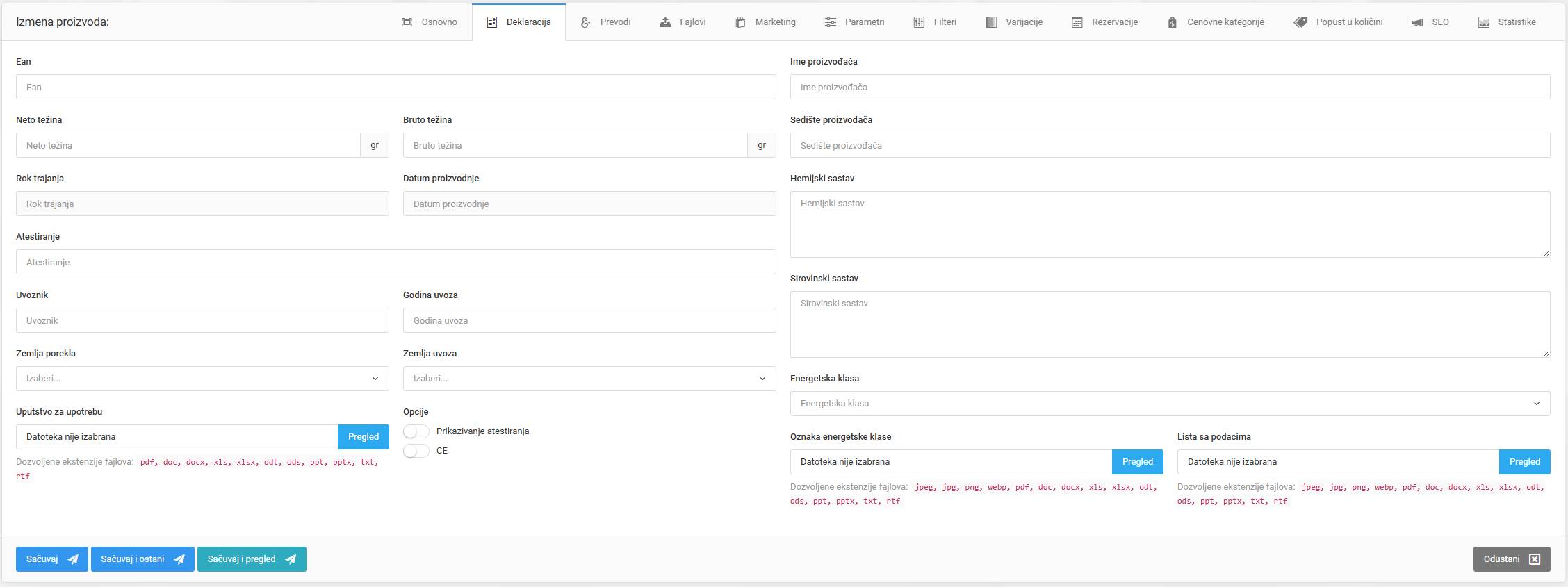Click the Cenovne kategorije lock icon
This screenshot has width=1568, height=587.
1172,22
